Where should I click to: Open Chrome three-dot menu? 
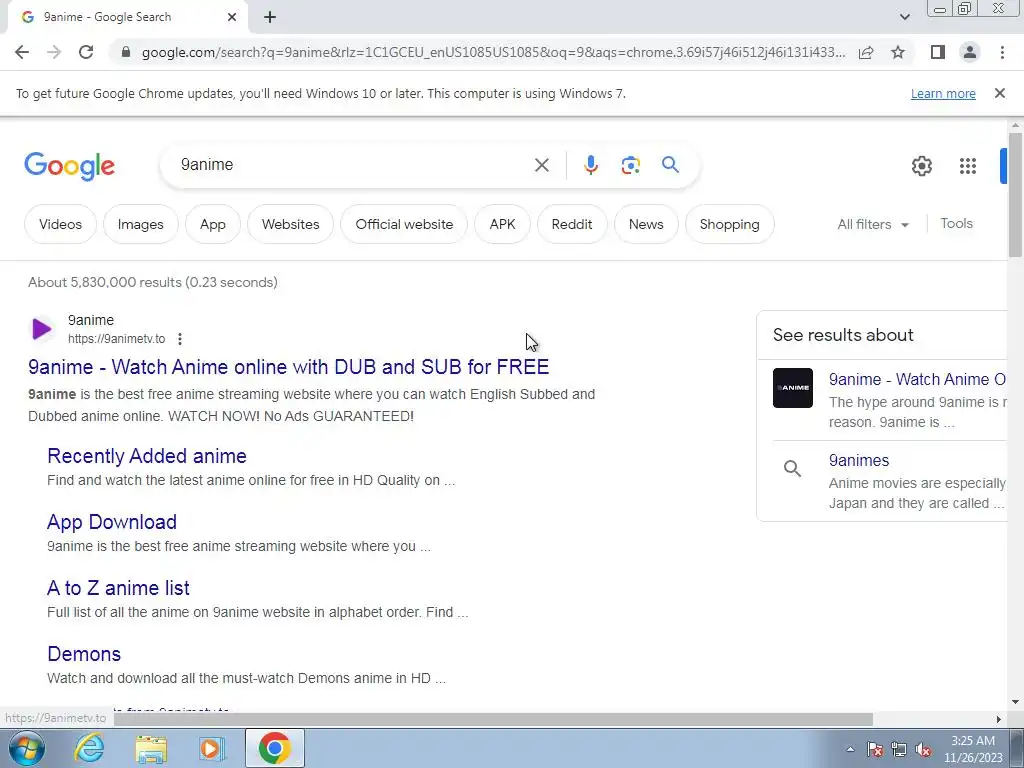pos(1002,52)
